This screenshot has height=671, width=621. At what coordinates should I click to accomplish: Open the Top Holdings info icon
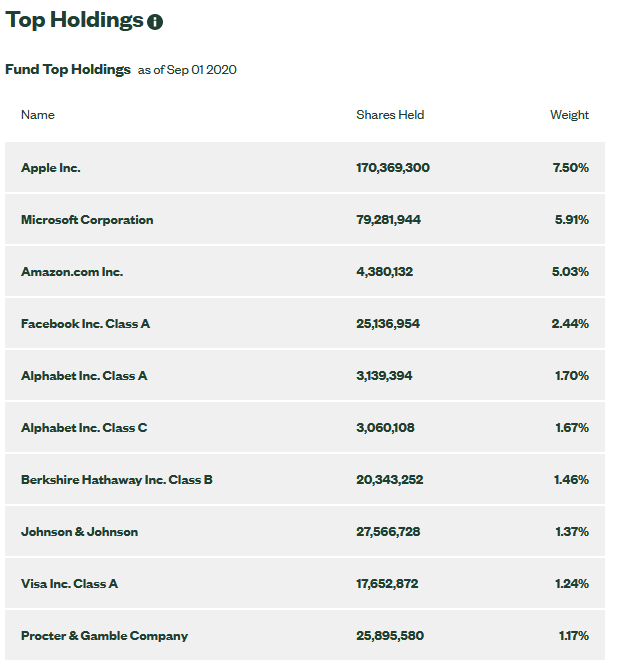pos(155,22)
